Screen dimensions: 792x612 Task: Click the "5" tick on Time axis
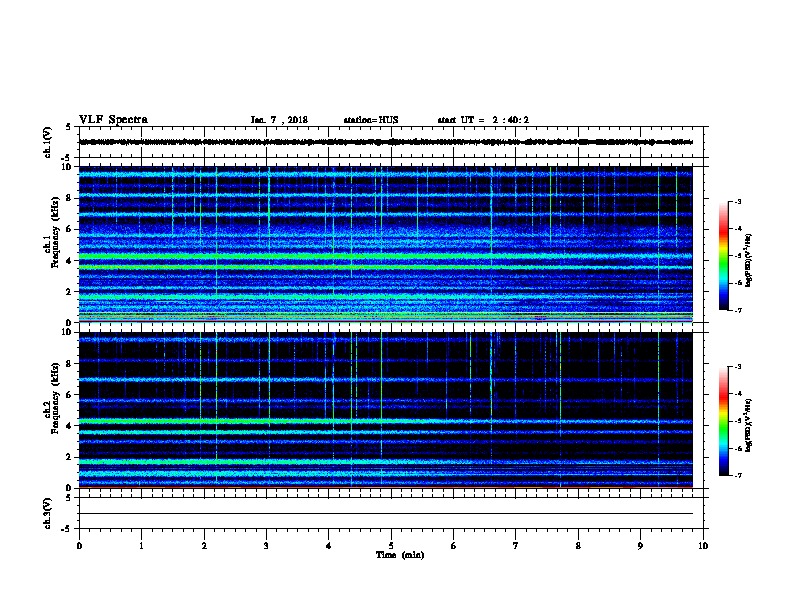[x=391, y=546]
